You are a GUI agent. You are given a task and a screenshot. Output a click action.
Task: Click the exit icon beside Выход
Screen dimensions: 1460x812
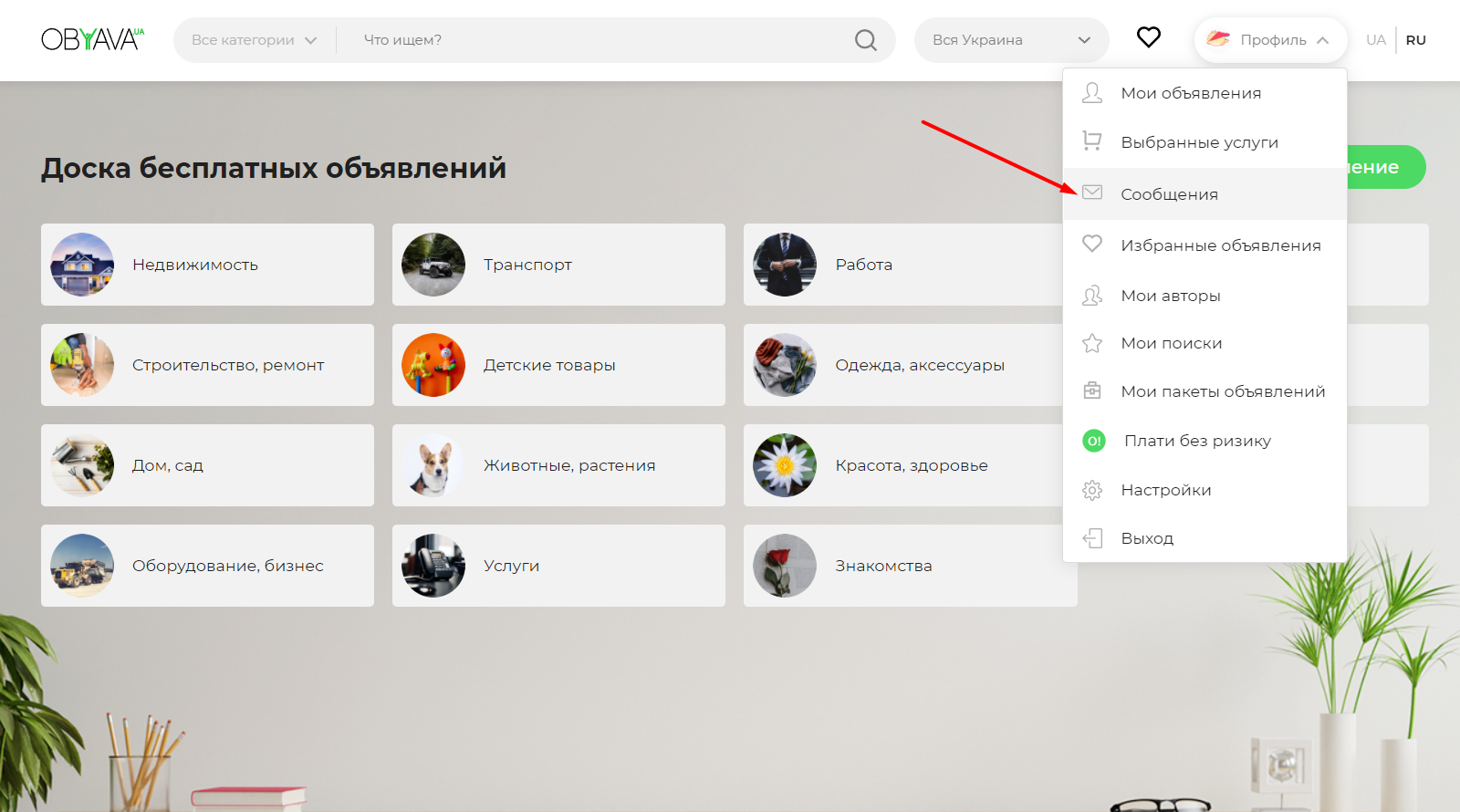1092,538
